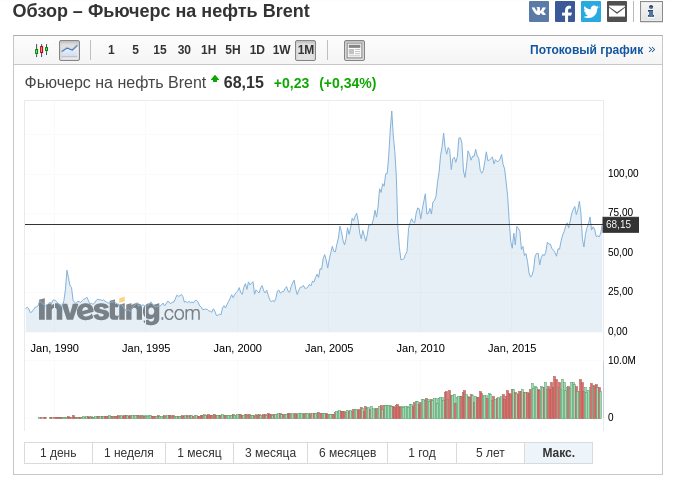
Task: Click the Investing.com watermark logo
Action: click(x=119, y=311)
